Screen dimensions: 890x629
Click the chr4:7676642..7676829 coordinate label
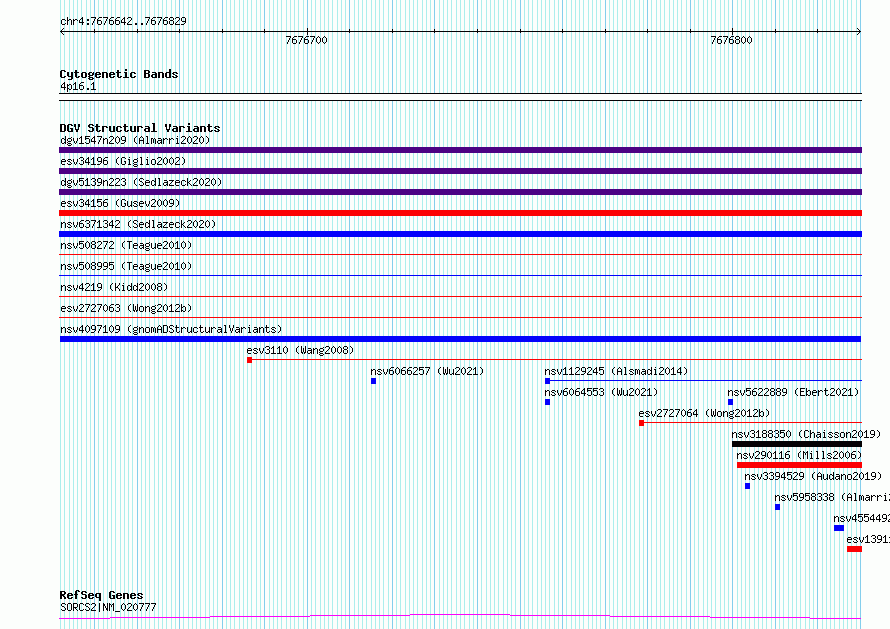[x=123, y=22]
